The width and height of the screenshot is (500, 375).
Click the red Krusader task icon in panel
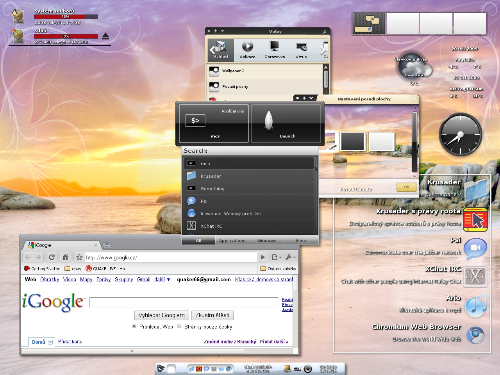199,369
